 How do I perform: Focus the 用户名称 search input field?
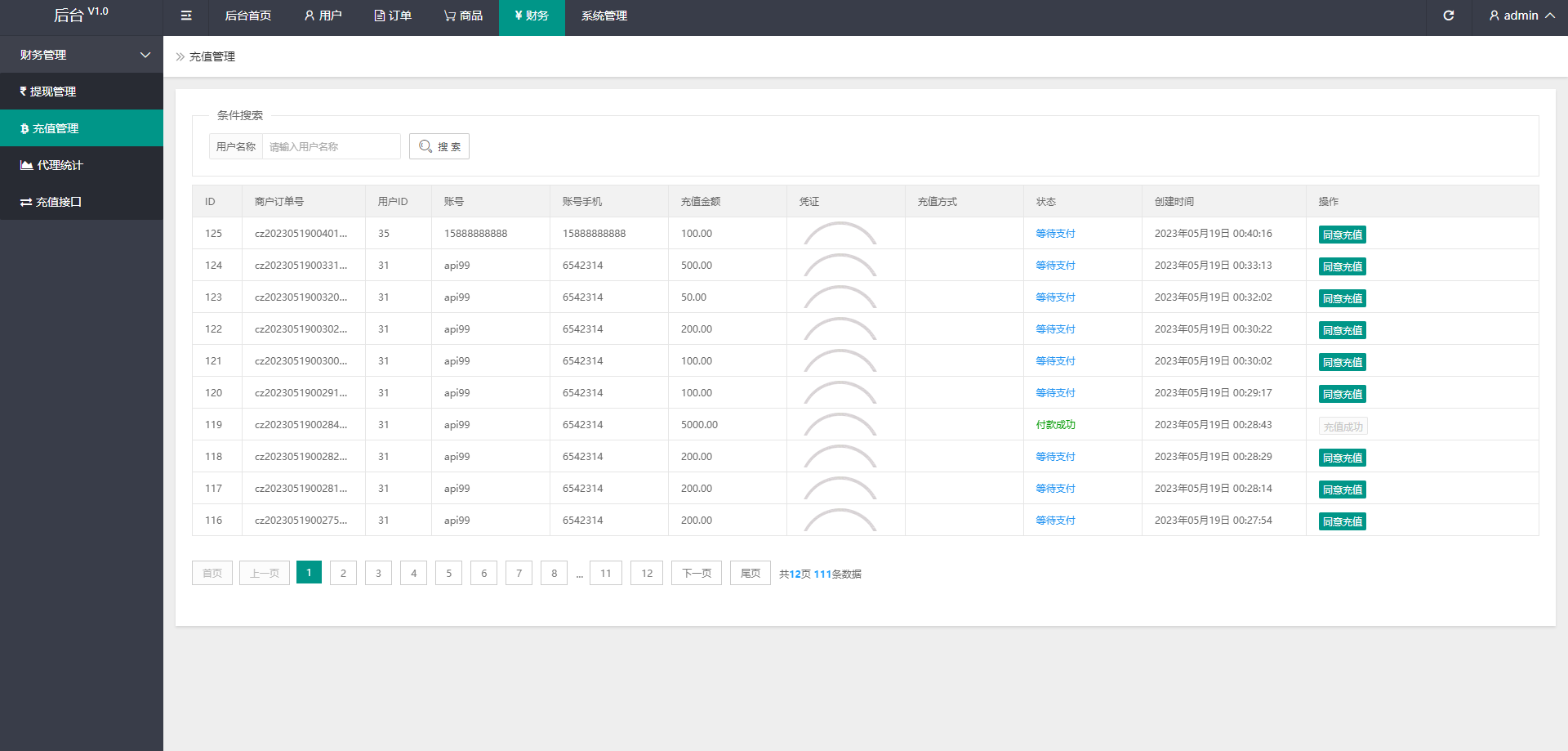coord(331,146)
